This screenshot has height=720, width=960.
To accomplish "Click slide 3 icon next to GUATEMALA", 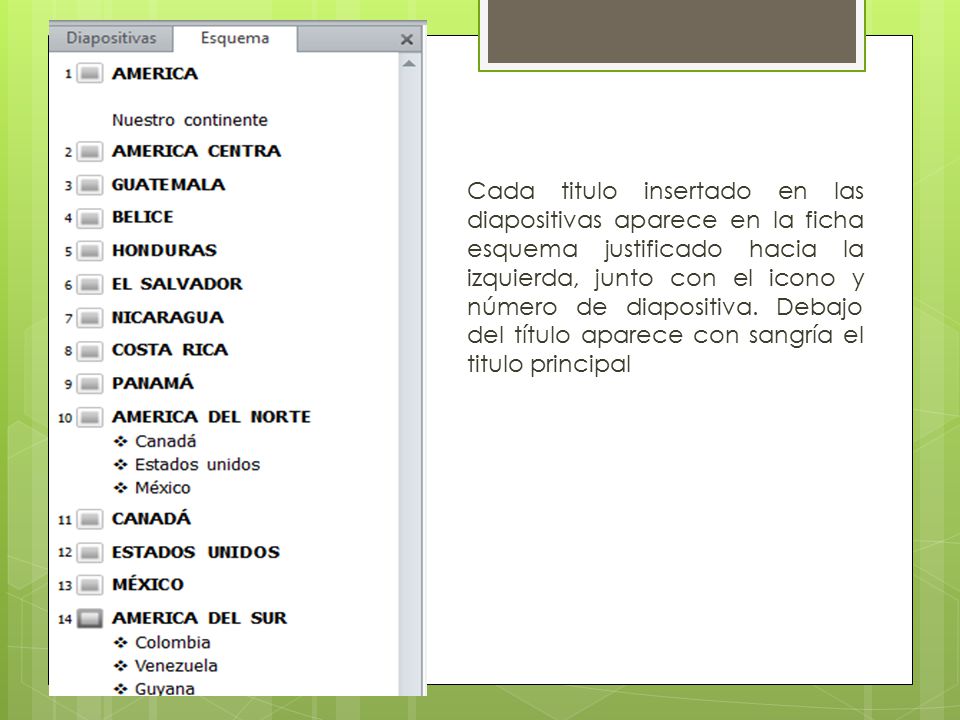I will pos(90,185).
